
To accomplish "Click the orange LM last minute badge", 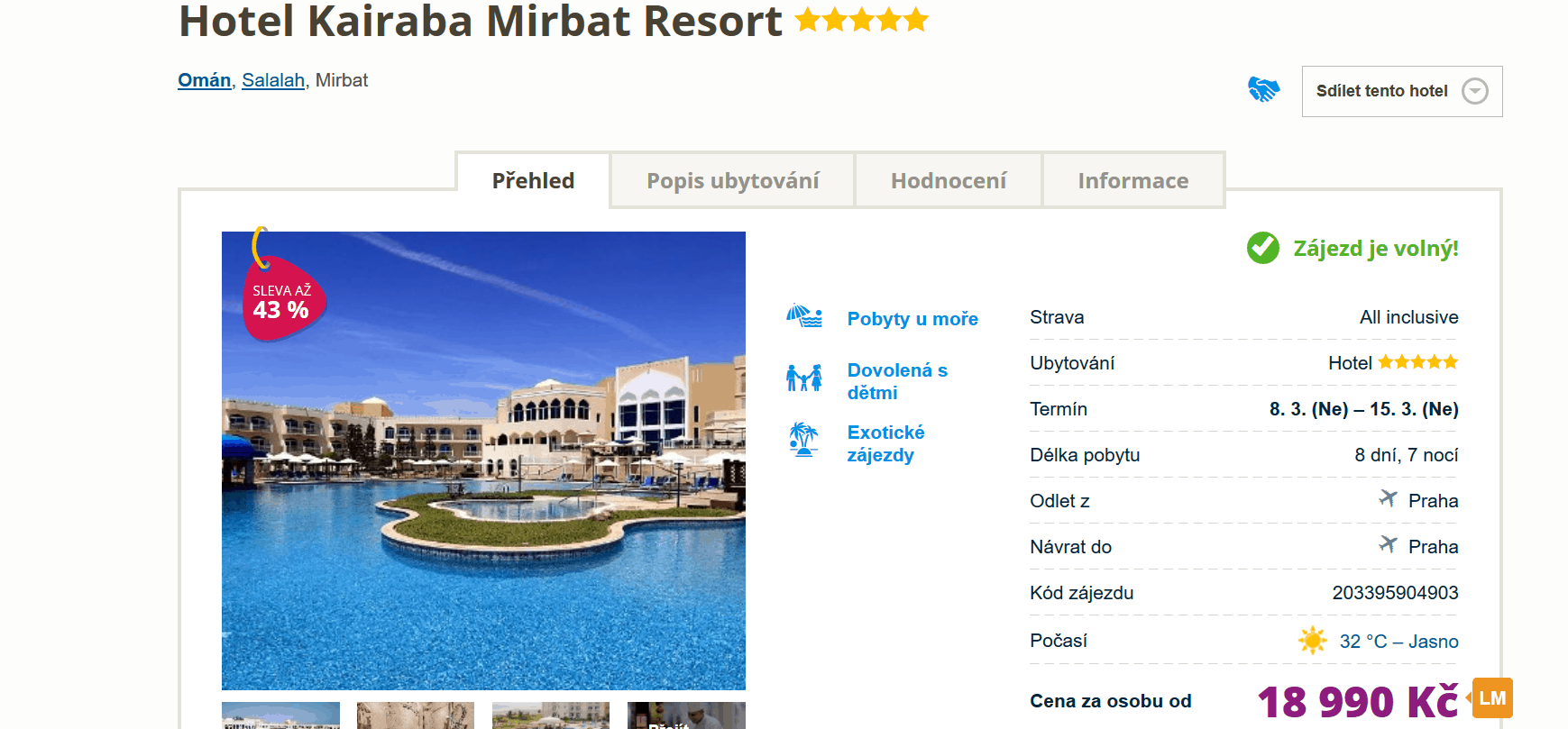I will tap(1490, 698).
